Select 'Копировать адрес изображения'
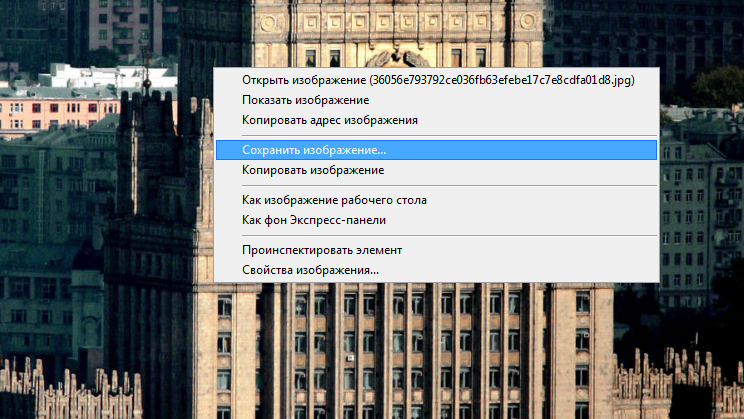This screenshot has height=419, width=744. click(437, 120)
